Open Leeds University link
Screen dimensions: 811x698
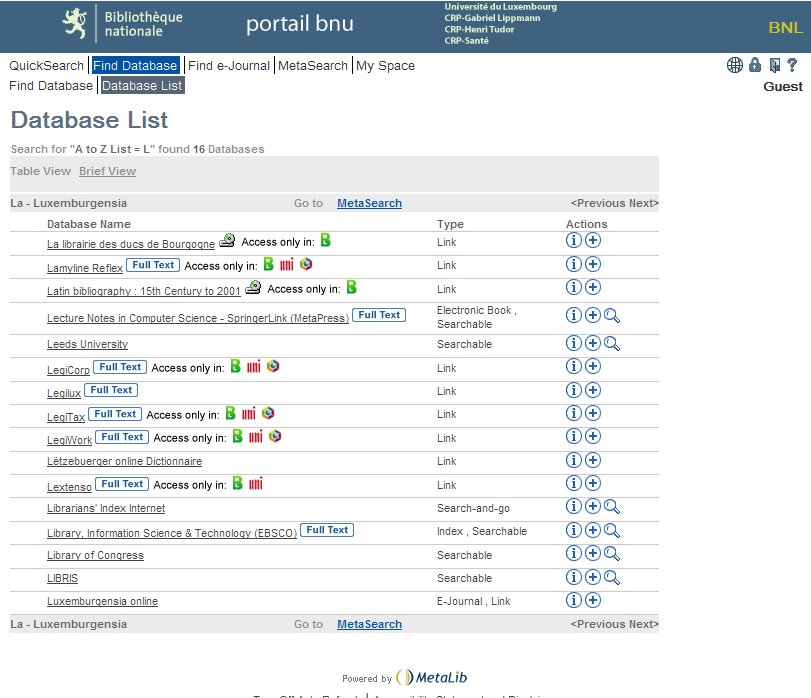click(87, 344)
